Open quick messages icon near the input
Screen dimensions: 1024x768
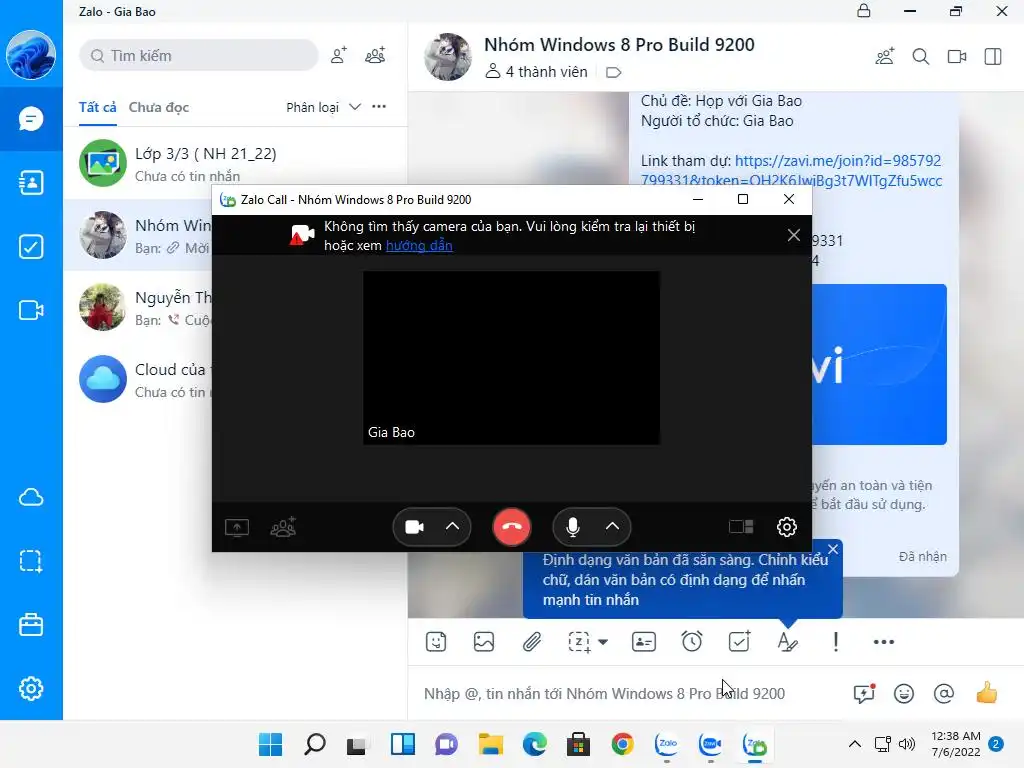coord(864,694)
